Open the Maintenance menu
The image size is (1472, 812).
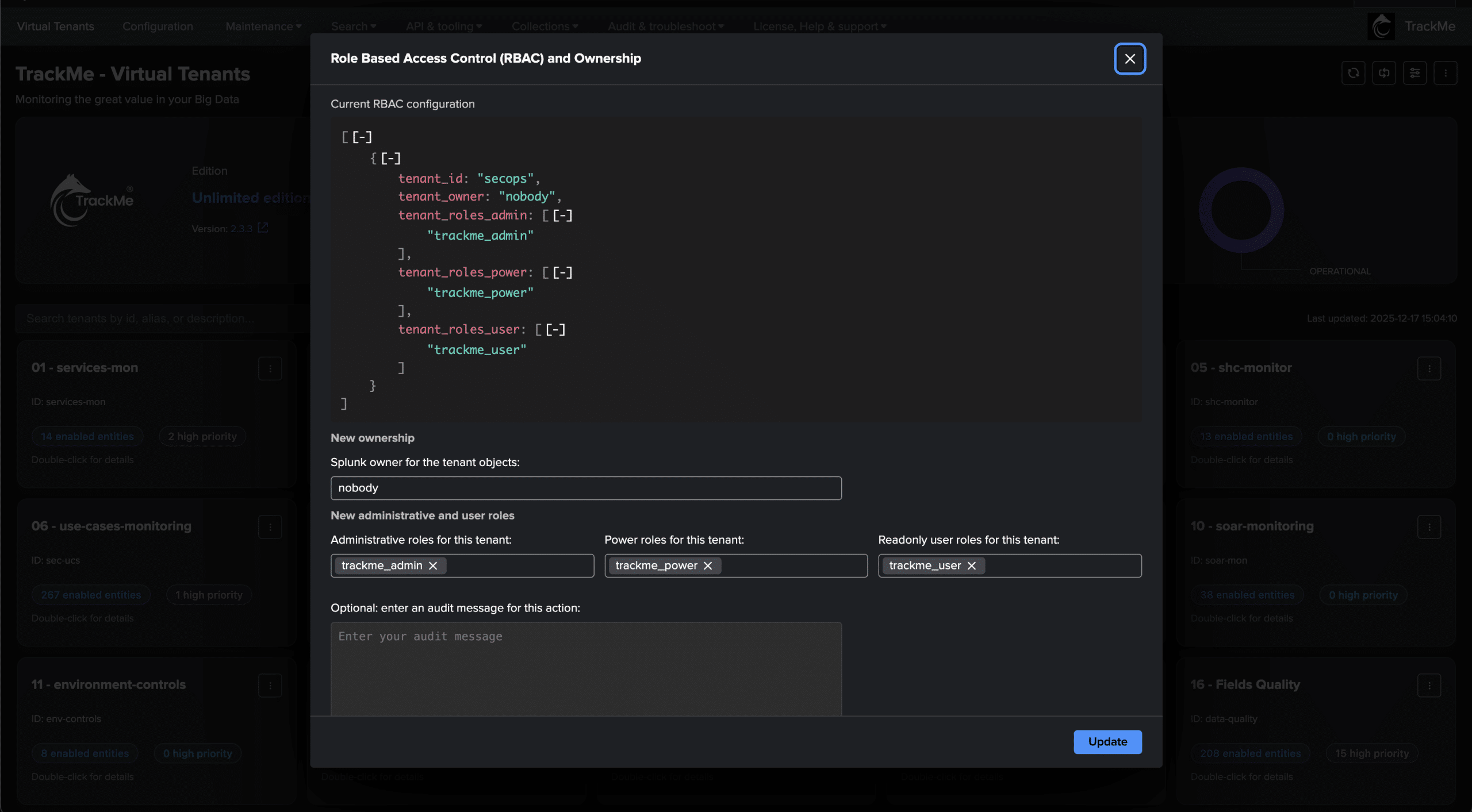pos(263,26)
